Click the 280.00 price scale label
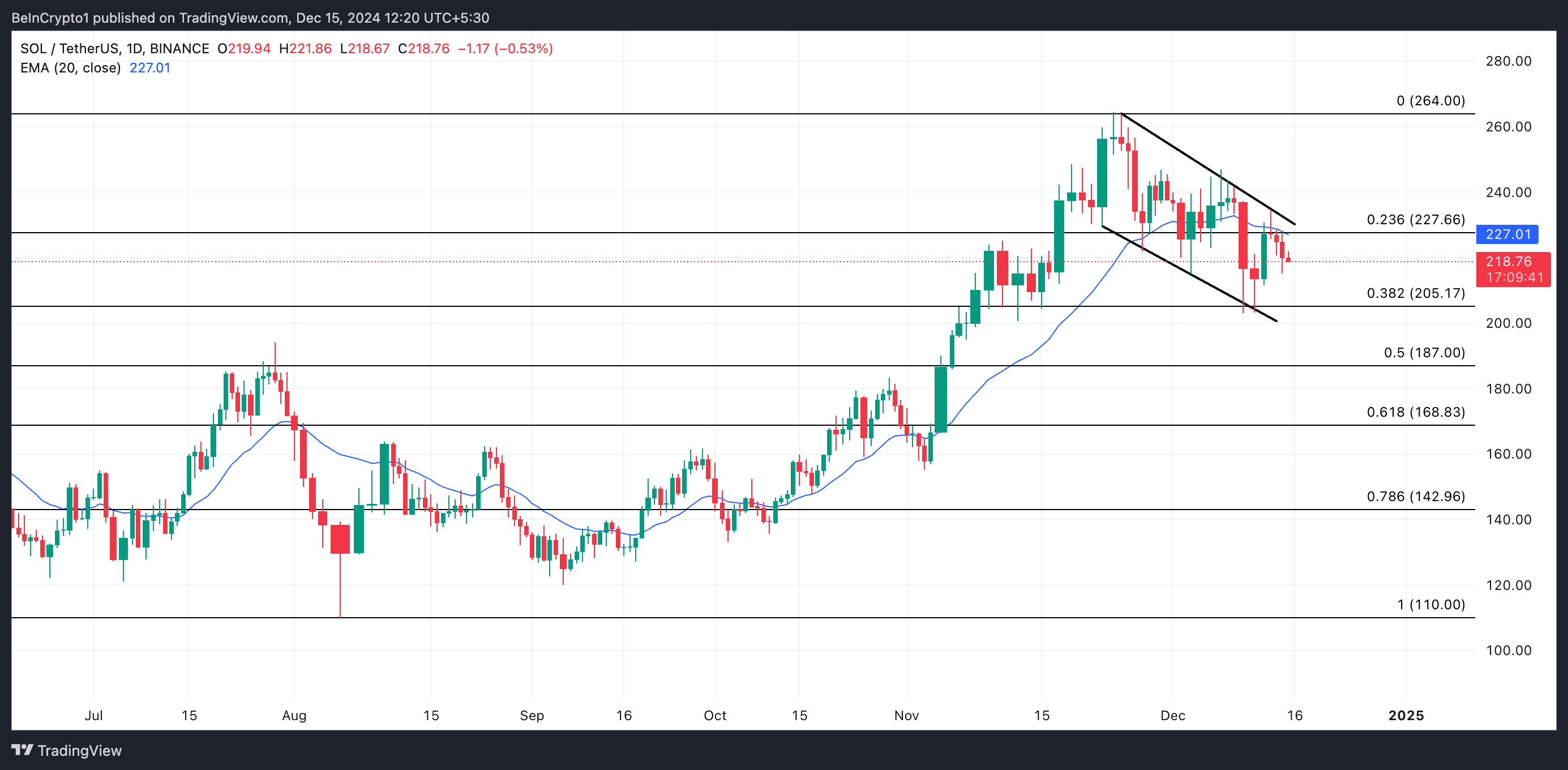1568x770 pixels. tap(1508, 62)
